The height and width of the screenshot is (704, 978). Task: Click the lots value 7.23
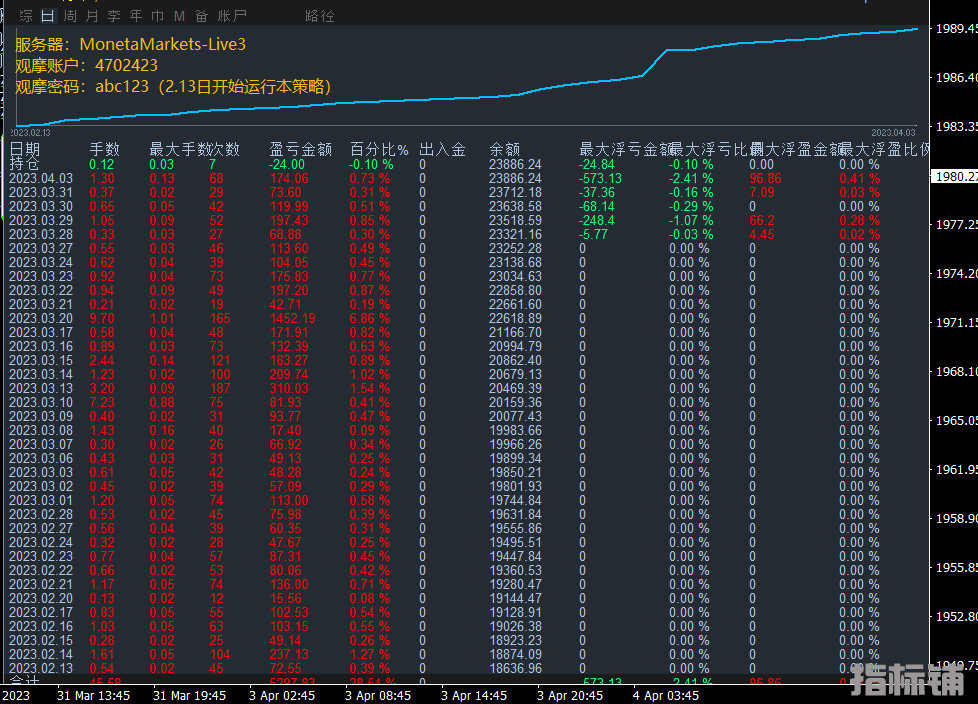(x=102, y=402)
